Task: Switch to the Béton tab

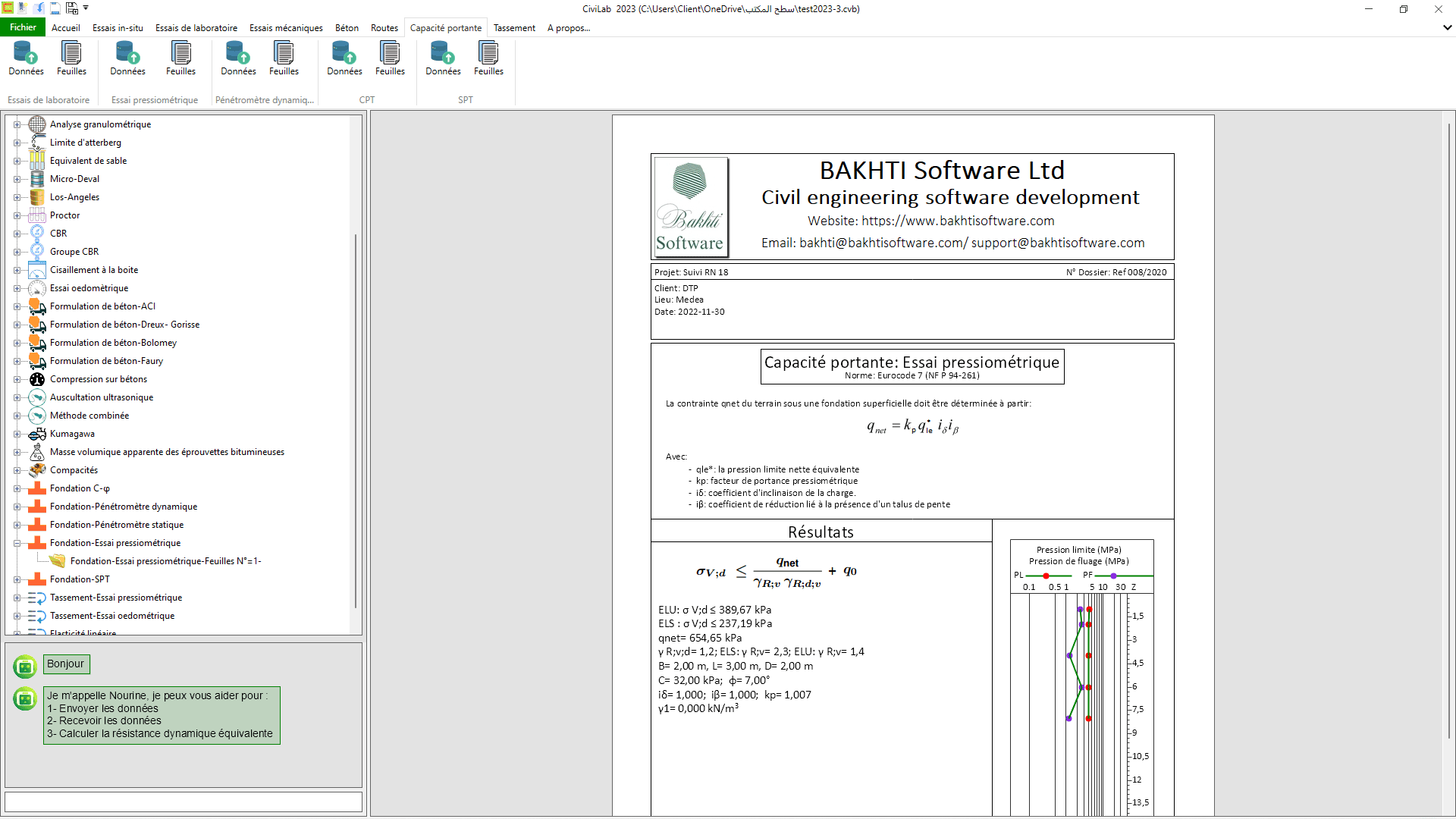Action: coord(347,28)
